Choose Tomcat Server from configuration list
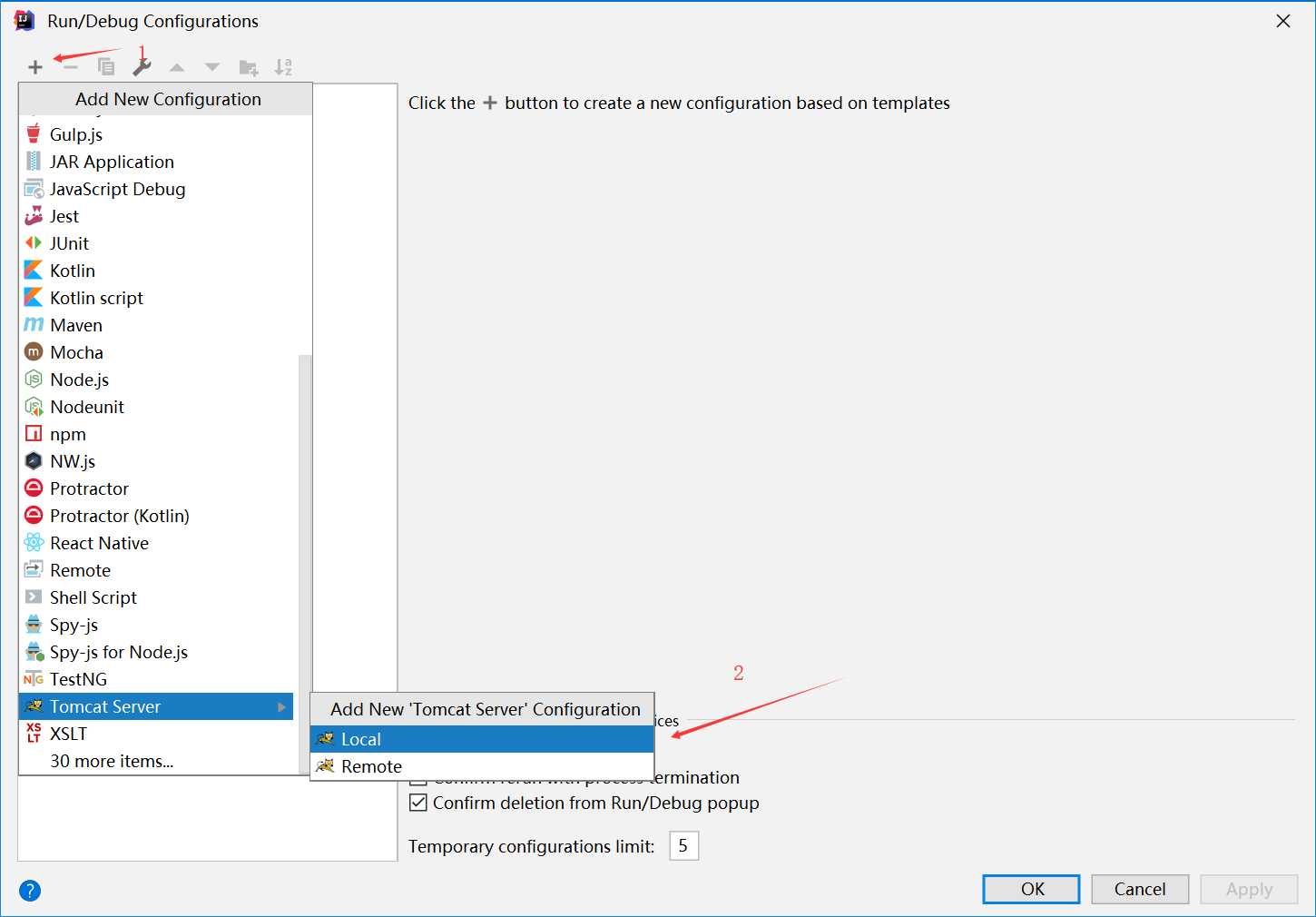The height and width of the screenshot is (917, 1316). 156,706
